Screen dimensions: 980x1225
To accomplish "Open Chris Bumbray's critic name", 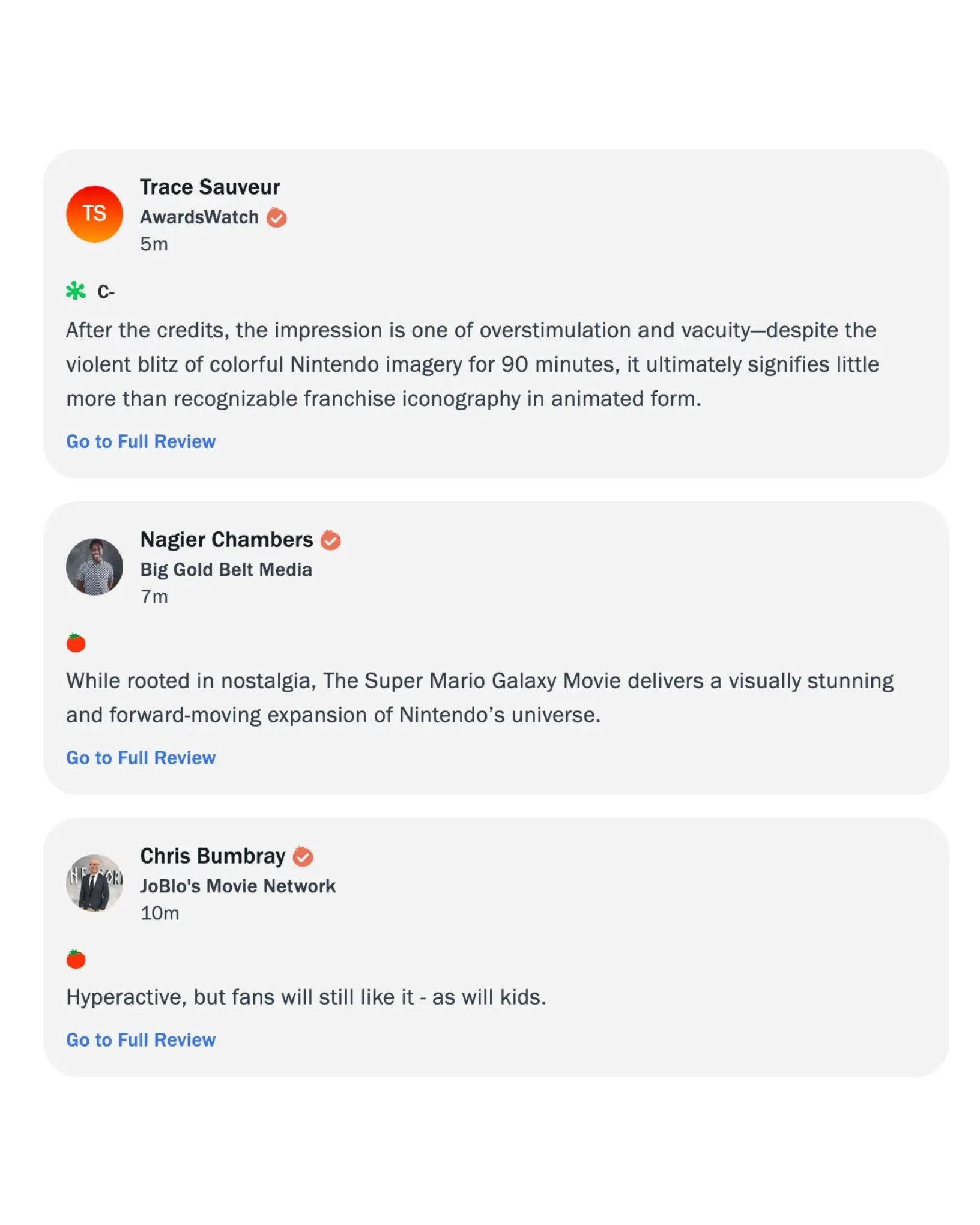I will [x=213, y=856].
